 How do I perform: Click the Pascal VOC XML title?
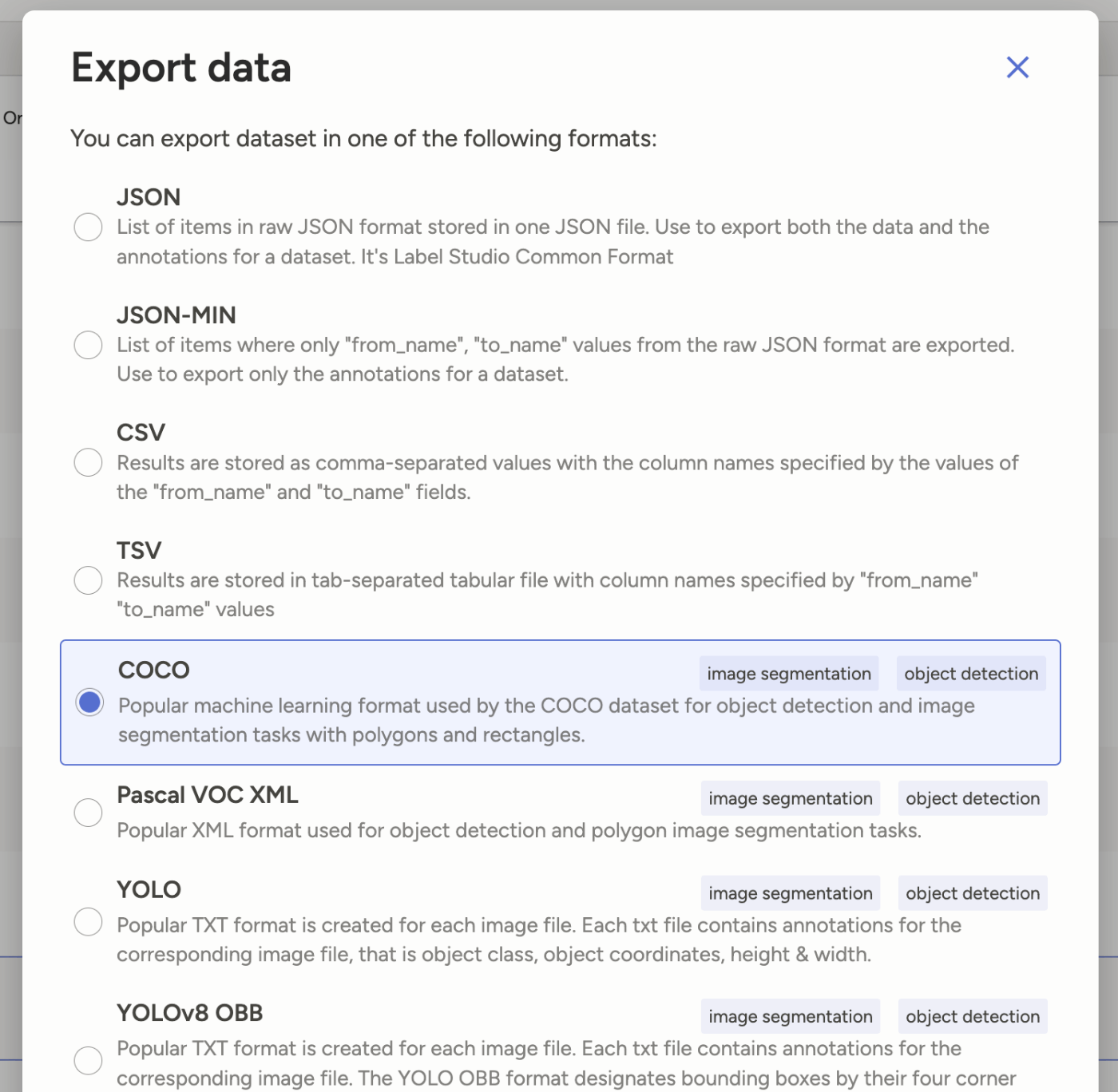(208, 795)
